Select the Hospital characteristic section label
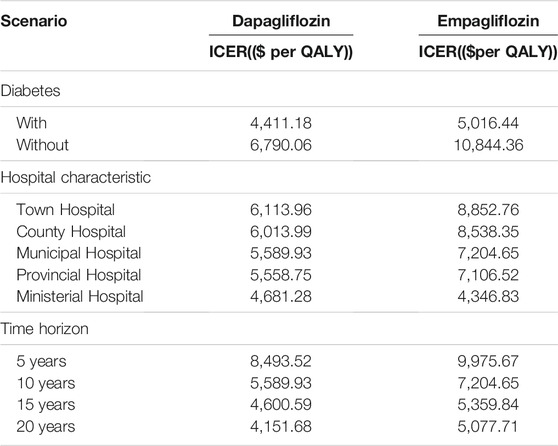 click(x=75, y=177)
